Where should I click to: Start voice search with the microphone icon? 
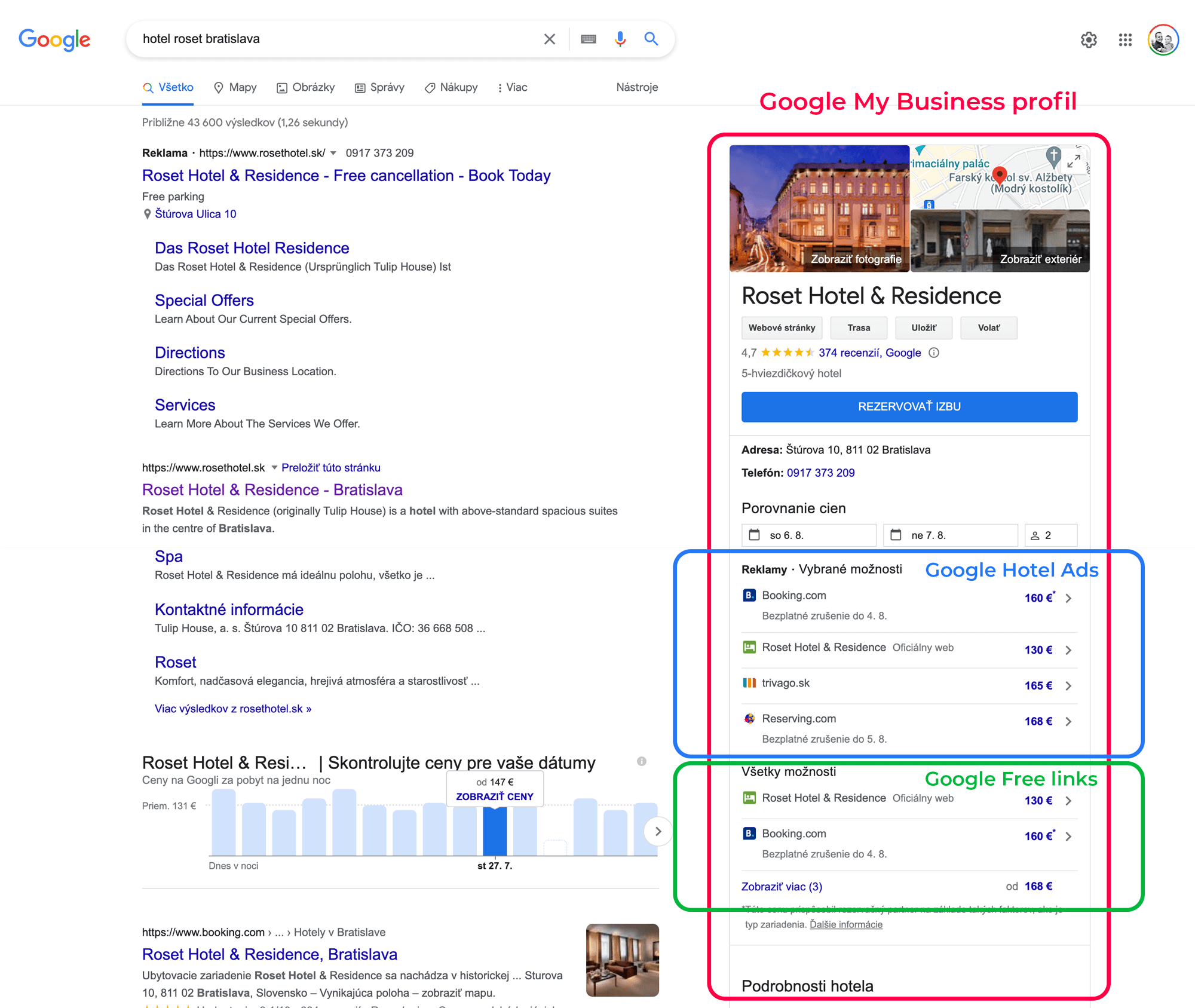[620, 39]
